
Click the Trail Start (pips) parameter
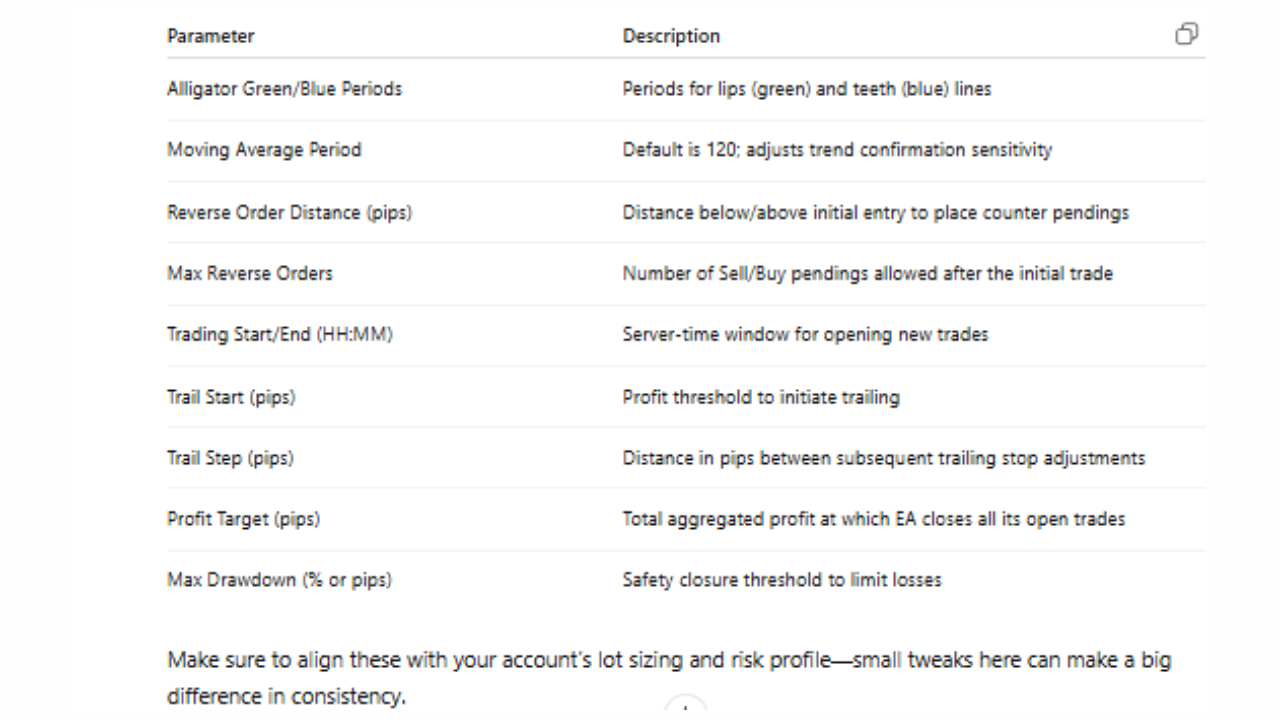click(231, 397)
